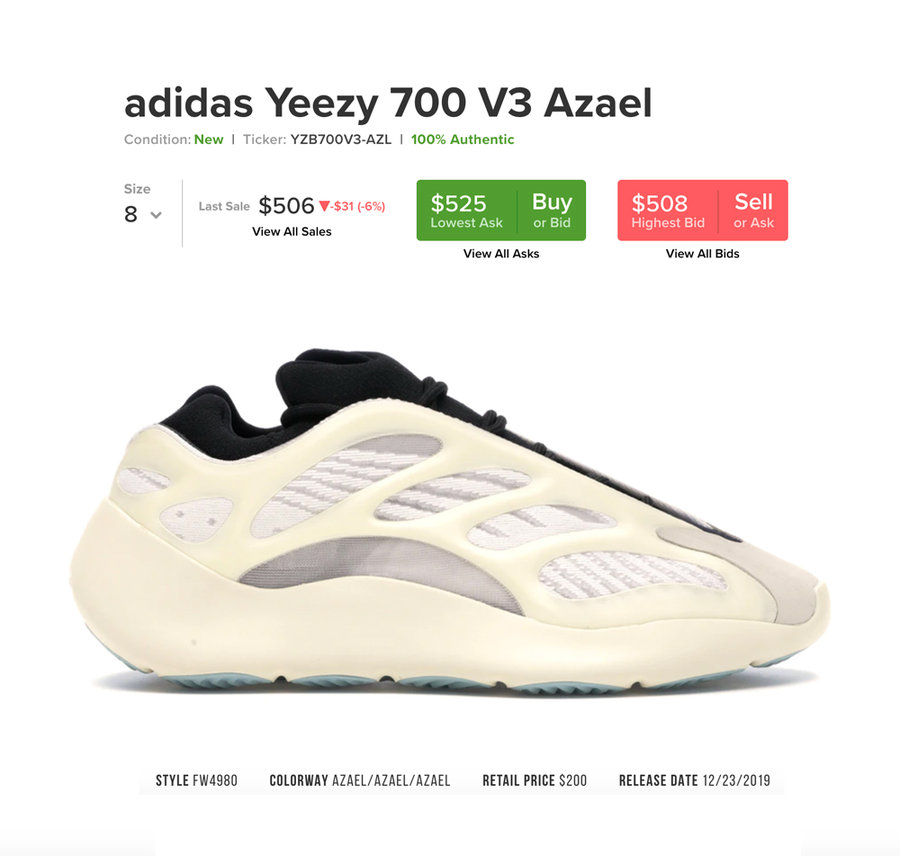Click the adidas Yeezy 700 V3 Azael title
The width and height of the screenshot is (900, 856).
coord(388,103)
